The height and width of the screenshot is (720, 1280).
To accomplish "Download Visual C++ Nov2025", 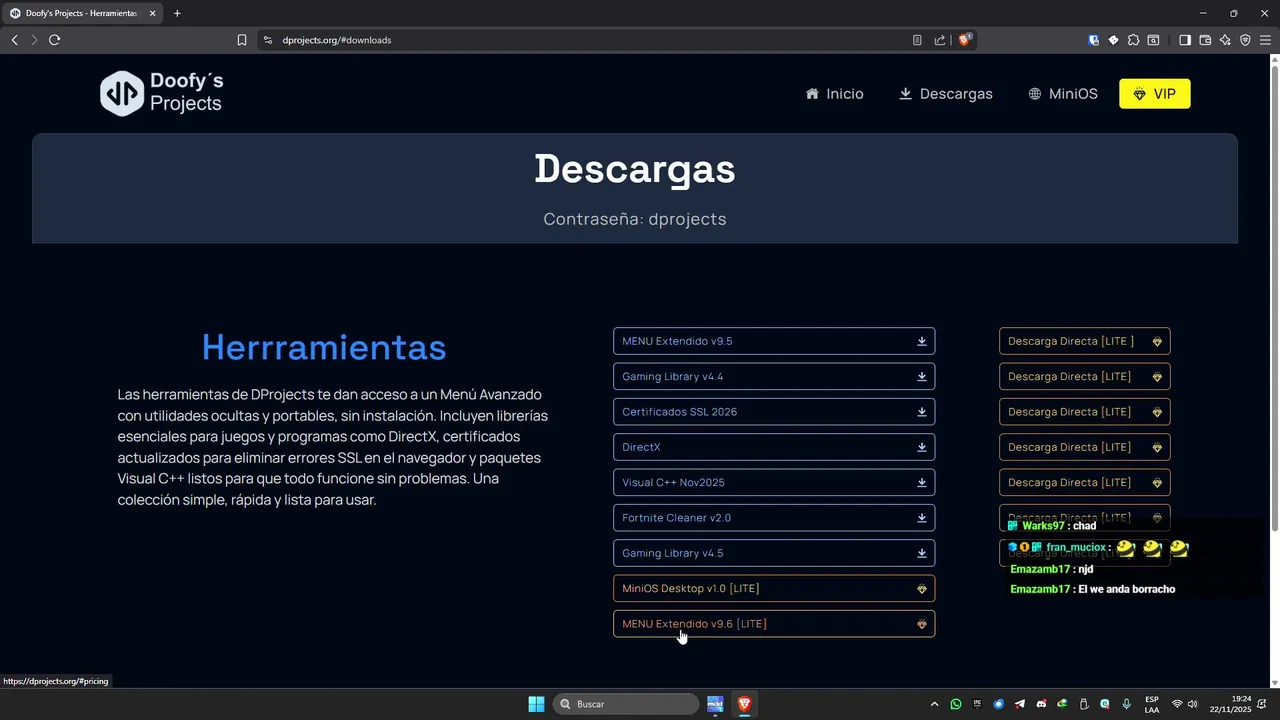I will click(x=774, y=482).
